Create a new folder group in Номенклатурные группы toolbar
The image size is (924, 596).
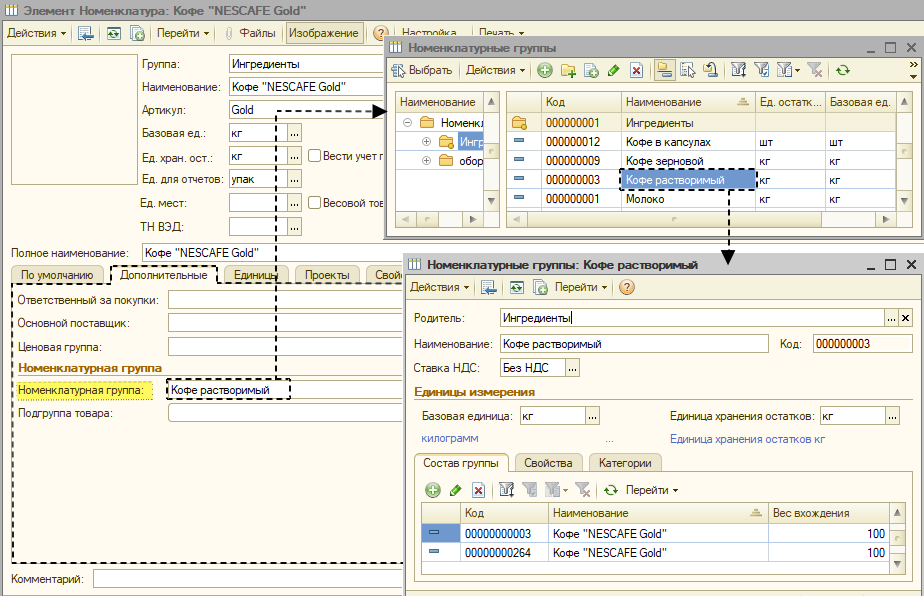coord(568,71)
